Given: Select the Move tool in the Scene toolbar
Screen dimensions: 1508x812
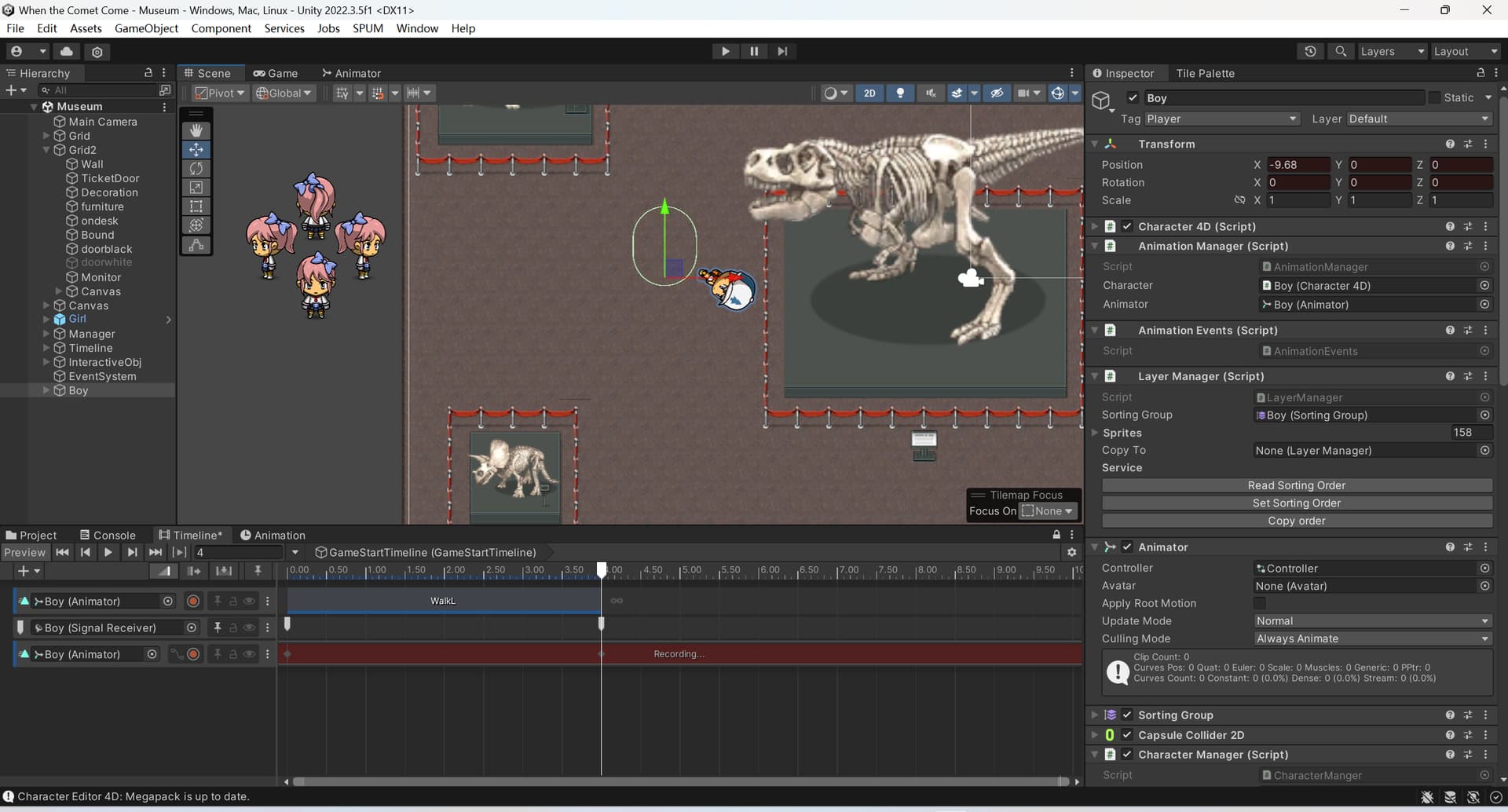Looking at the screenshot, I should point(196,149).
